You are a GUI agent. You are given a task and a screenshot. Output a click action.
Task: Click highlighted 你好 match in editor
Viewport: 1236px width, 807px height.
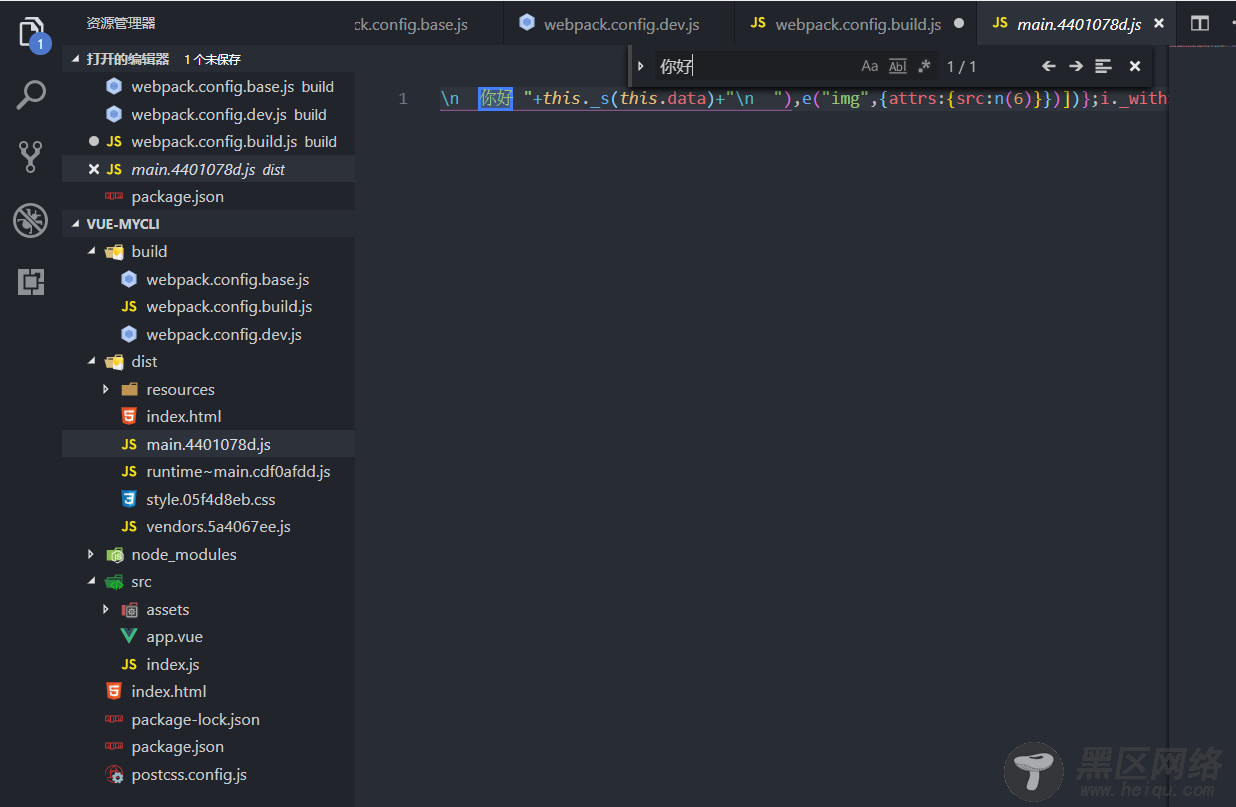pos(495,98)
